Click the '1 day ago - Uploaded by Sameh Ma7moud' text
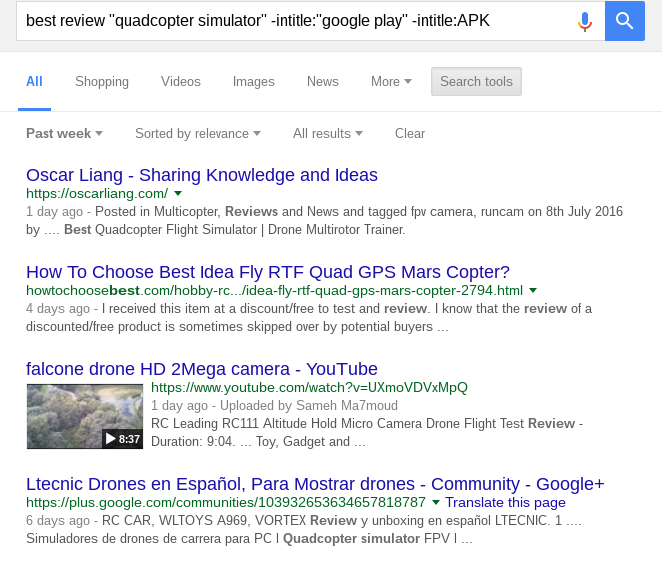 click(x=274, y=405)
